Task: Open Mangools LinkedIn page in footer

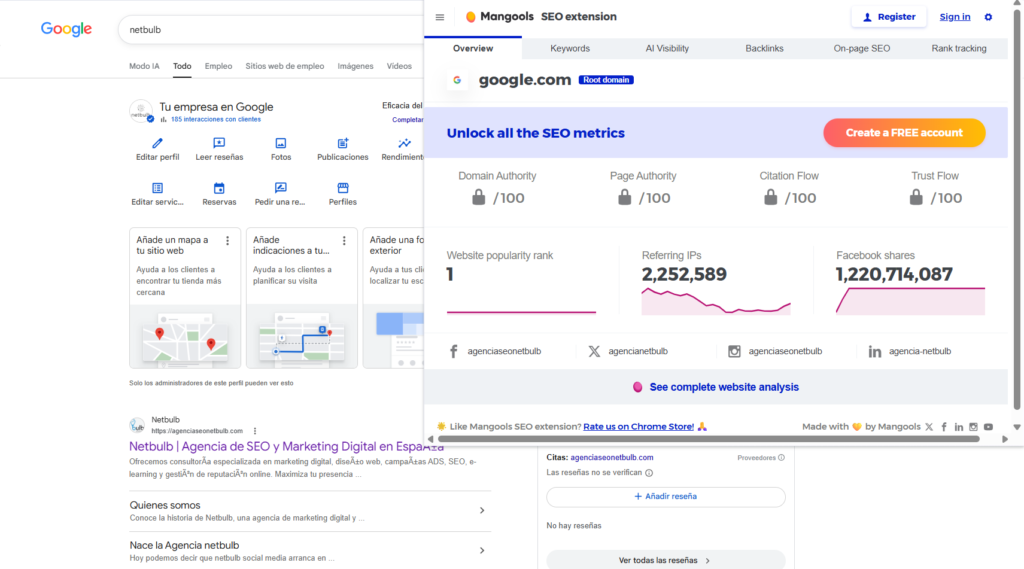Action: pyautogui.click(x=959, y=427)
